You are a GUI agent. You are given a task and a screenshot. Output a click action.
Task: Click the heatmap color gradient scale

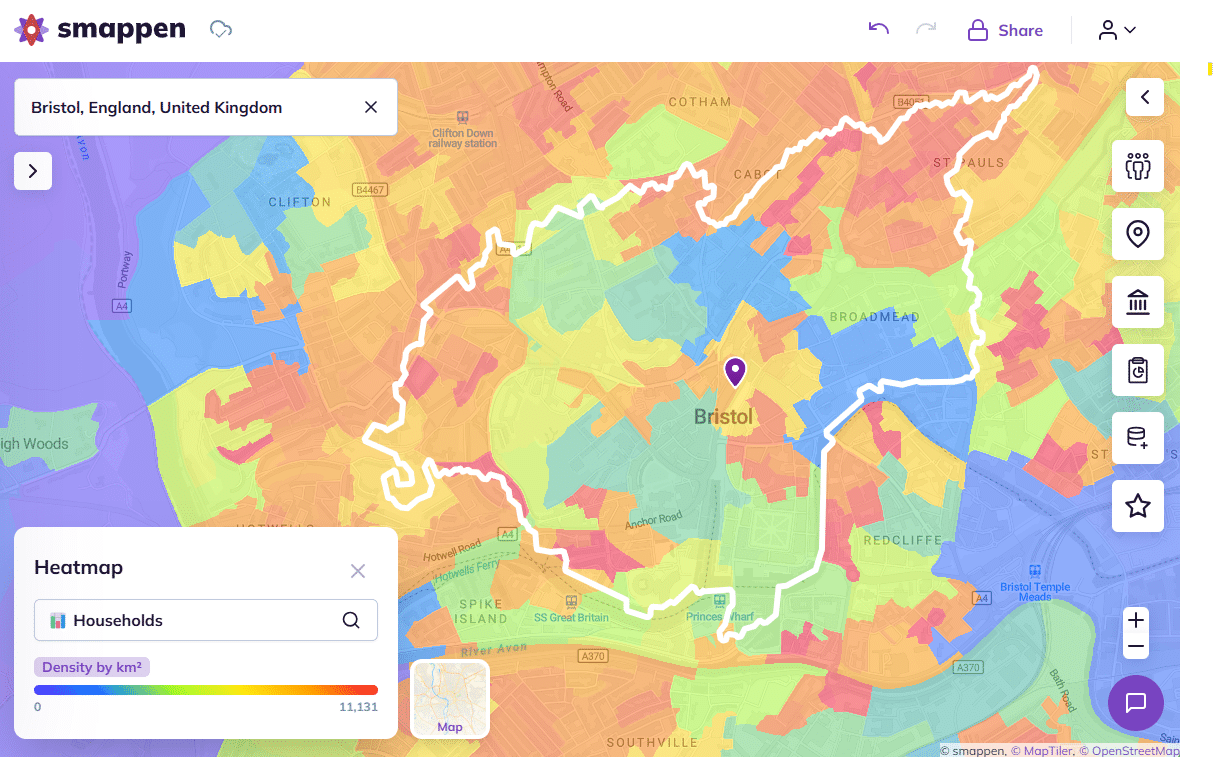point(205,689)
